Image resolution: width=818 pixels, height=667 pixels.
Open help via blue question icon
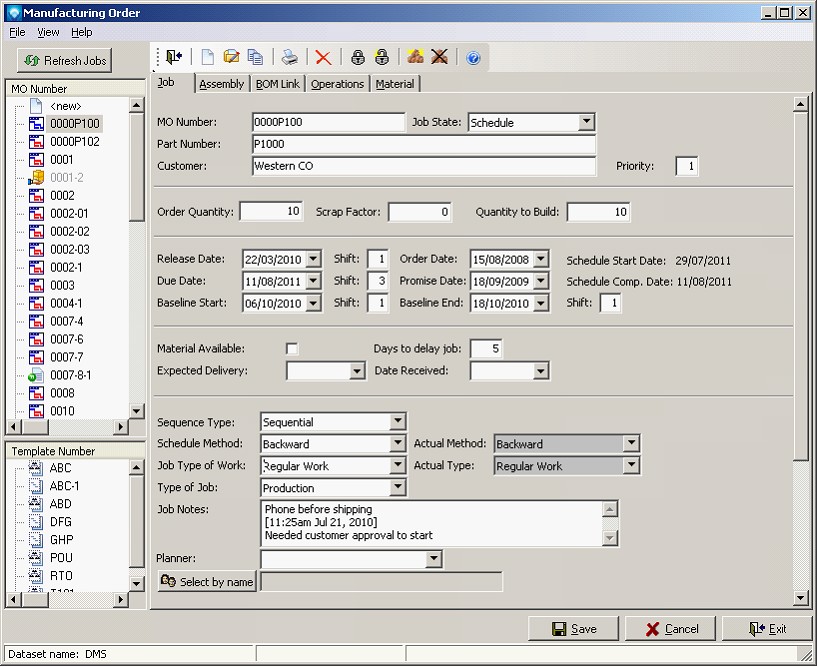pos(473,58)
